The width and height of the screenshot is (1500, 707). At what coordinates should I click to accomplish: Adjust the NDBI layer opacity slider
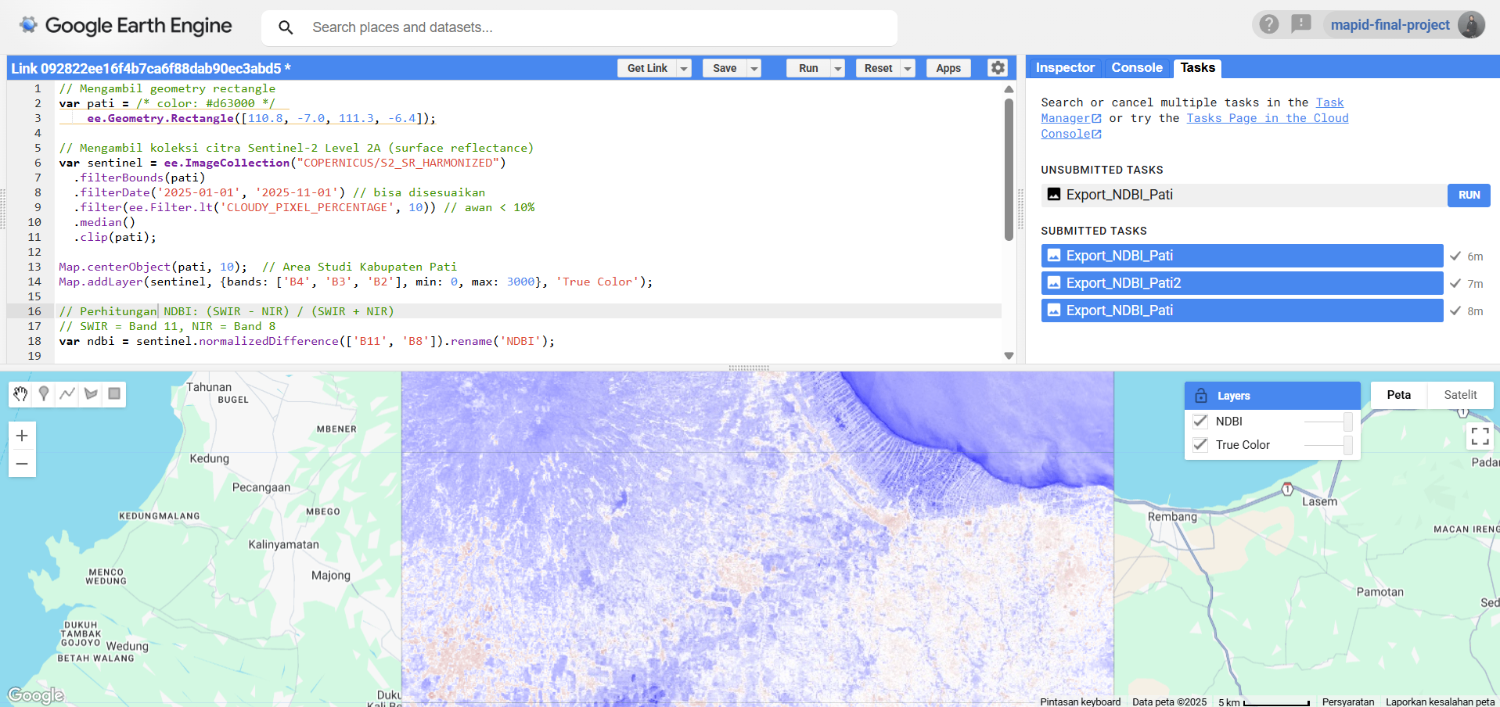[1347, 421]
